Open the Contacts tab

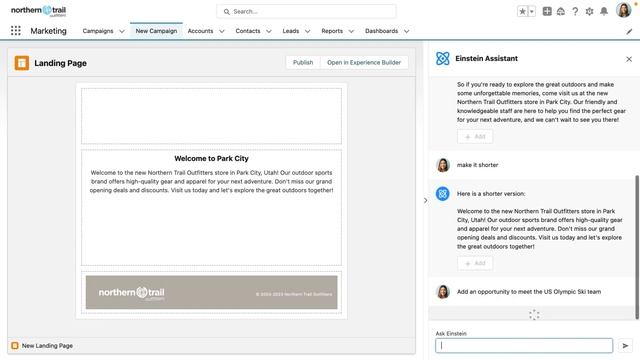click(x=248, y=31)
